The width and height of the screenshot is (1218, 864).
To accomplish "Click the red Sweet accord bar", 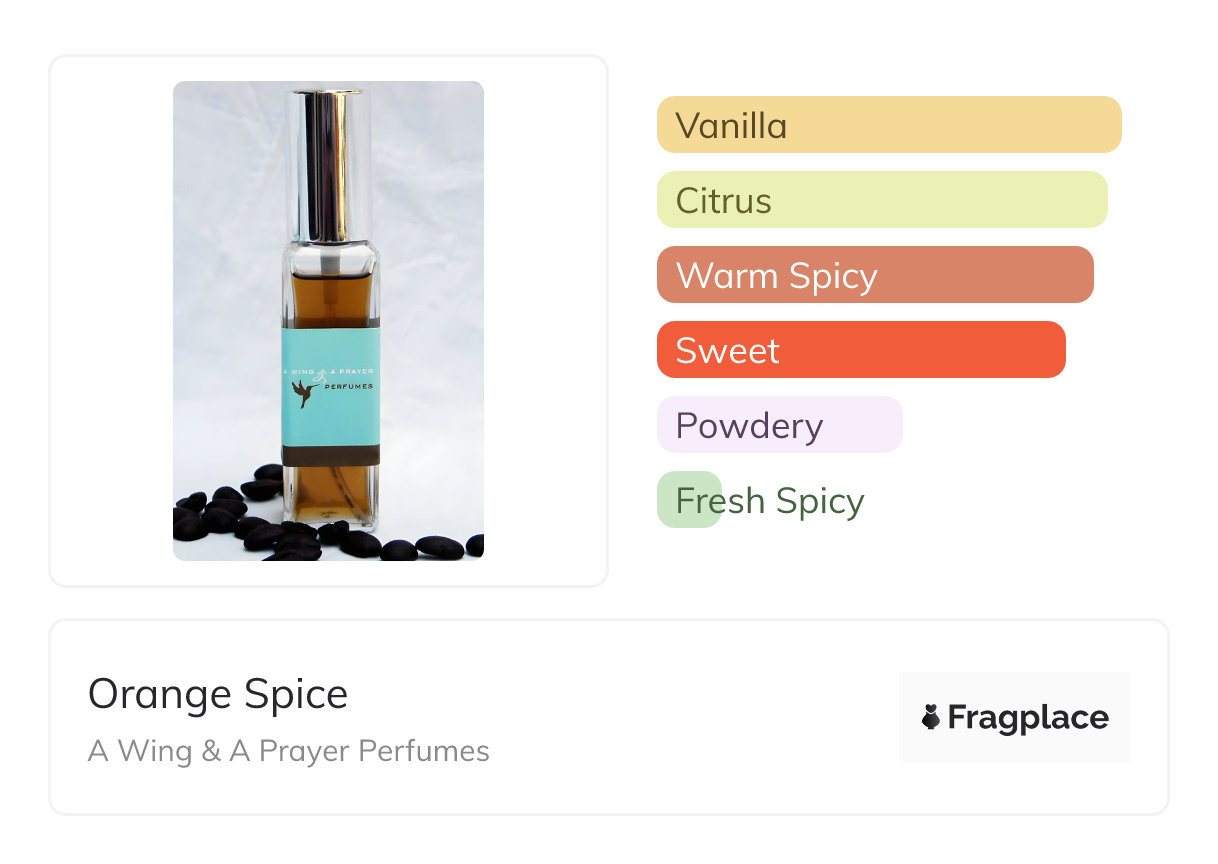I will click(x=860, y=350).
